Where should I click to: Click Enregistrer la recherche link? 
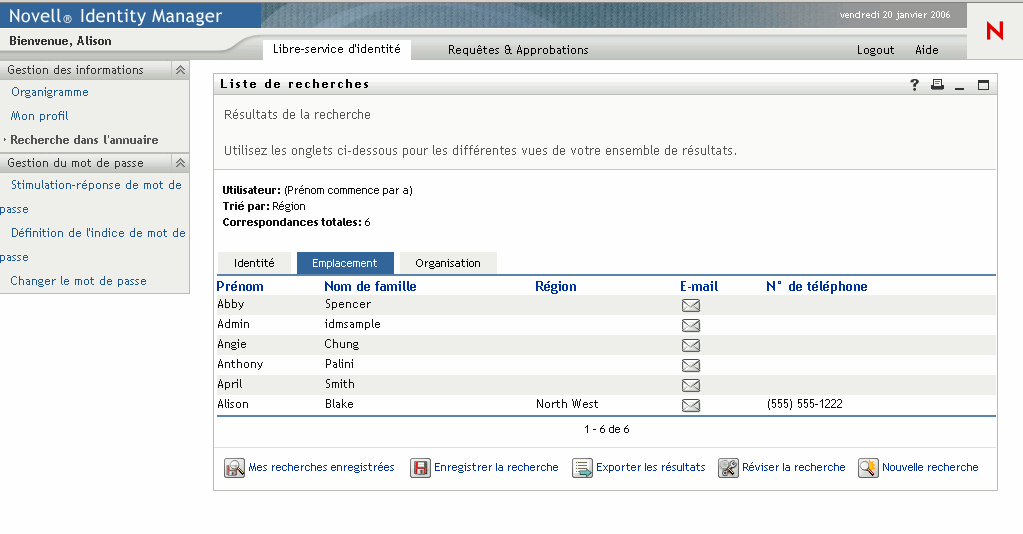pos(496,467)
